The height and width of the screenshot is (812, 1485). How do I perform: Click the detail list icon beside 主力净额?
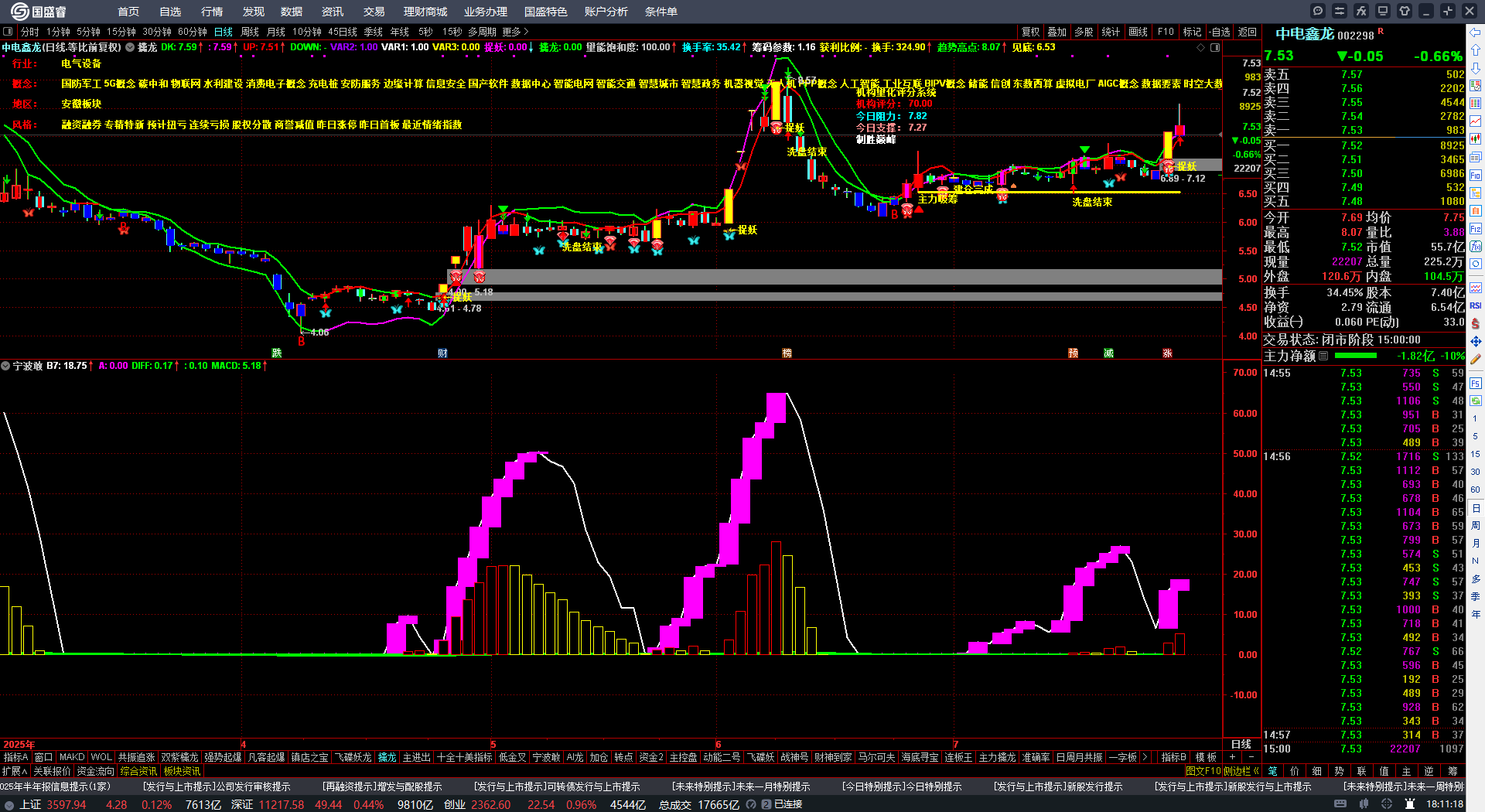coord(1323,356)
